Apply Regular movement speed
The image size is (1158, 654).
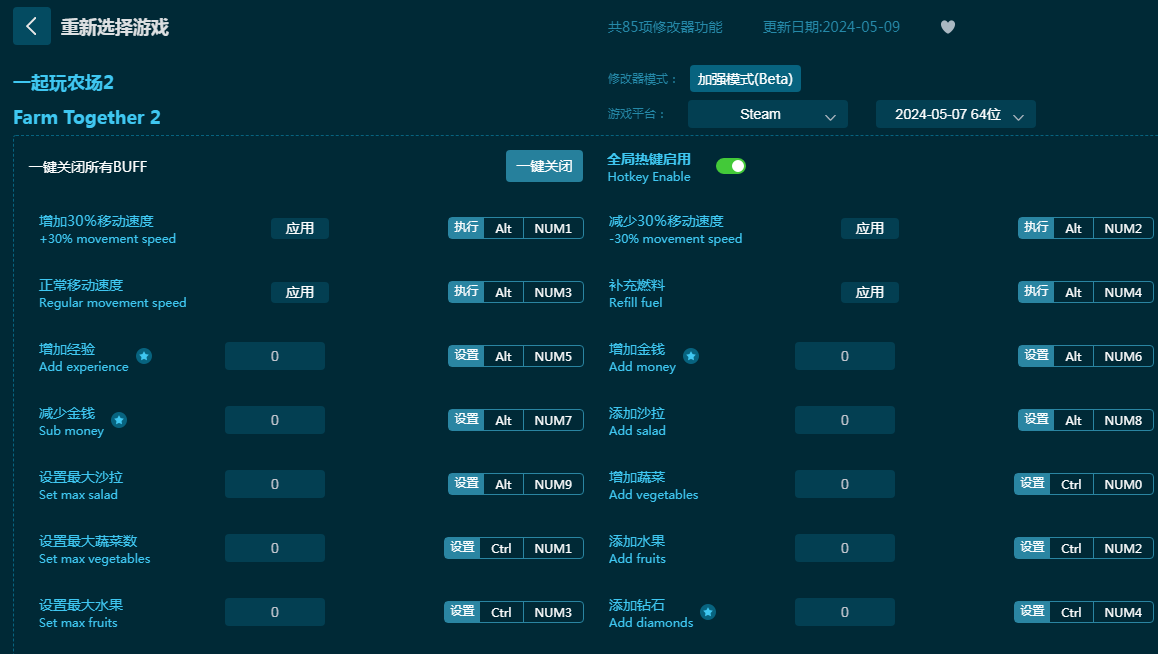[300, 292]
